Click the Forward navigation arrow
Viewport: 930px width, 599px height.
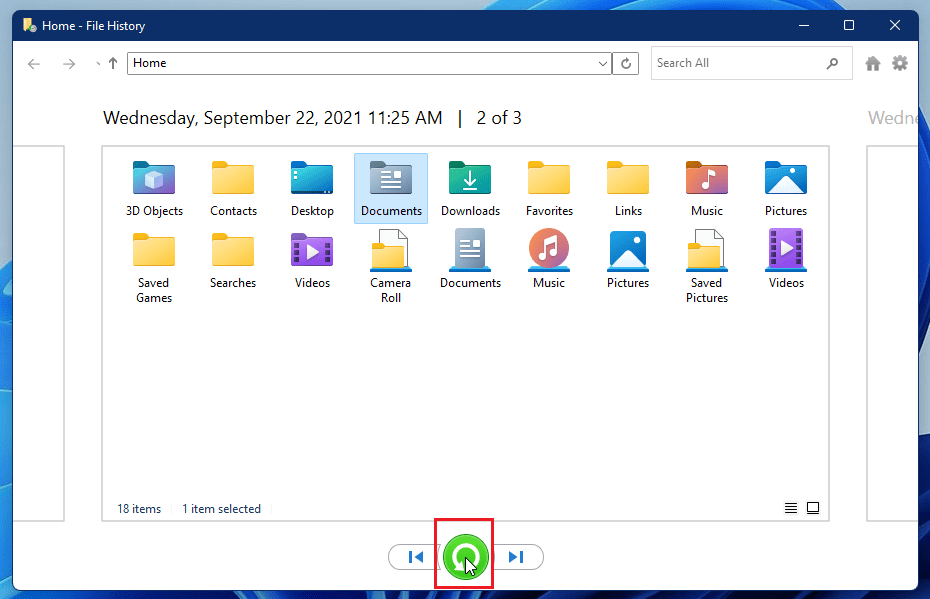click(69, 63)
